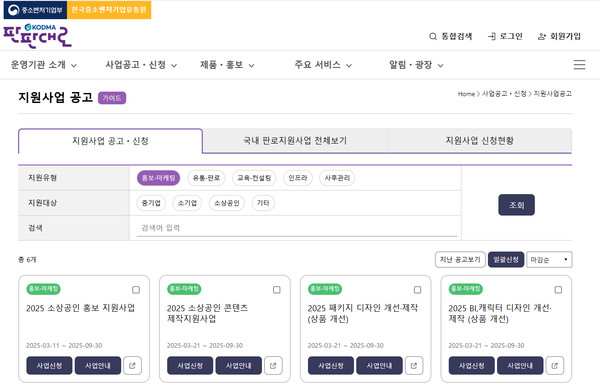
Task: Open external link icon on 소상공인 콘텐츠 제작지원사업 card
Action: click(x=273, y=365)
